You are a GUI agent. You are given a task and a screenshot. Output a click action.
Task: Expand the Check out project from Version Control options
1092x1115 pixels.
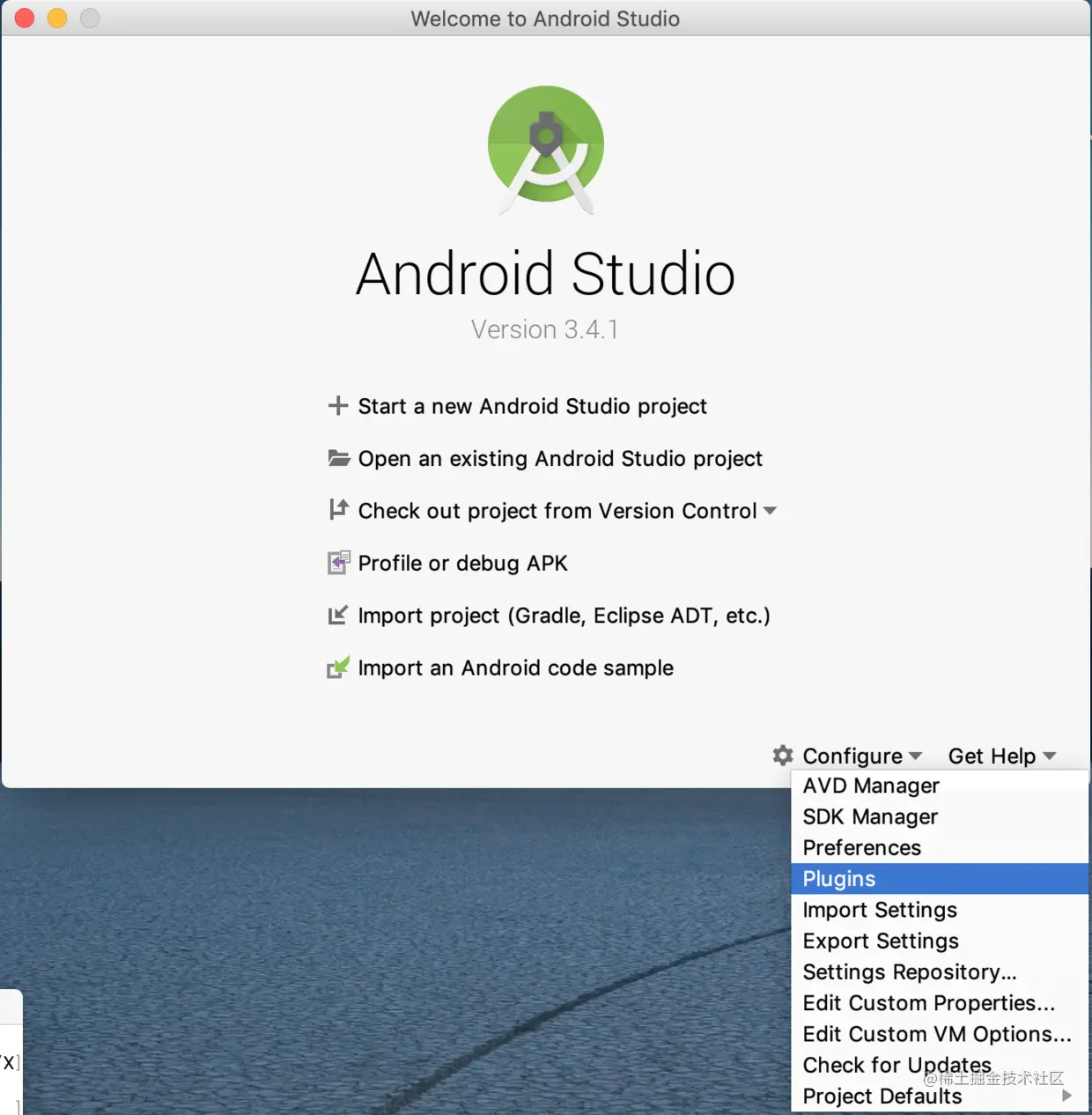[771, 510]
